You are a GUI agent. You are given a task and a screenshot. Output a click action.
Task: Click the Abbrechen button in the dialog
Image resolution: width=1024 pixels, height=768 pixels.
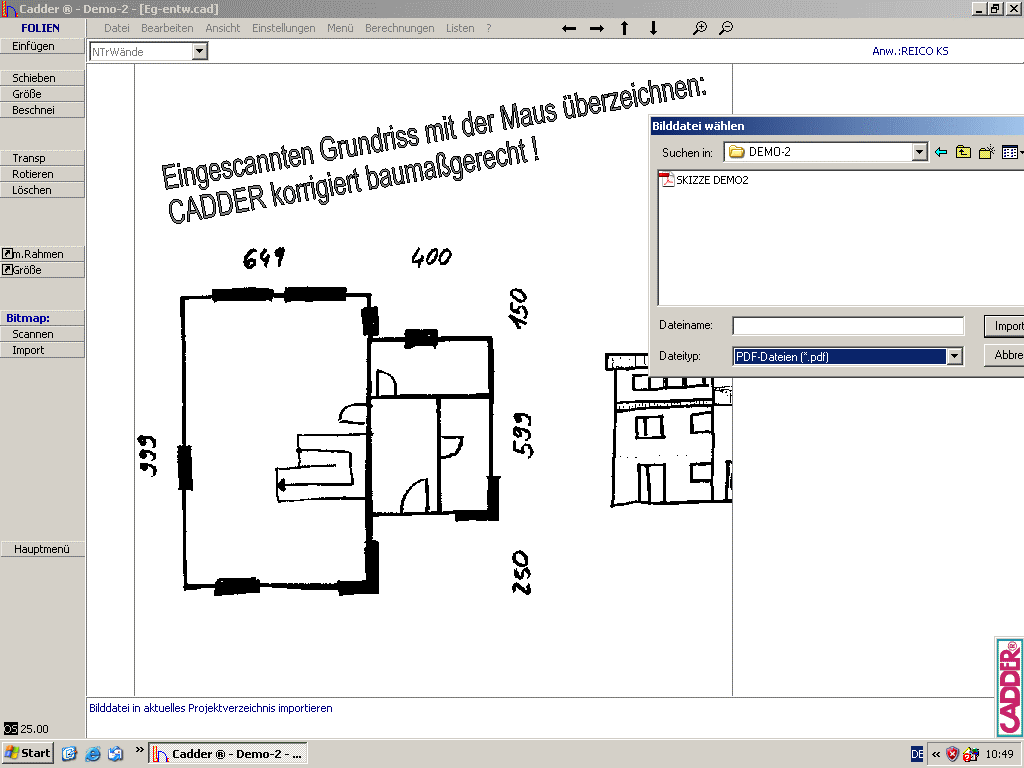pos(1004,355)
